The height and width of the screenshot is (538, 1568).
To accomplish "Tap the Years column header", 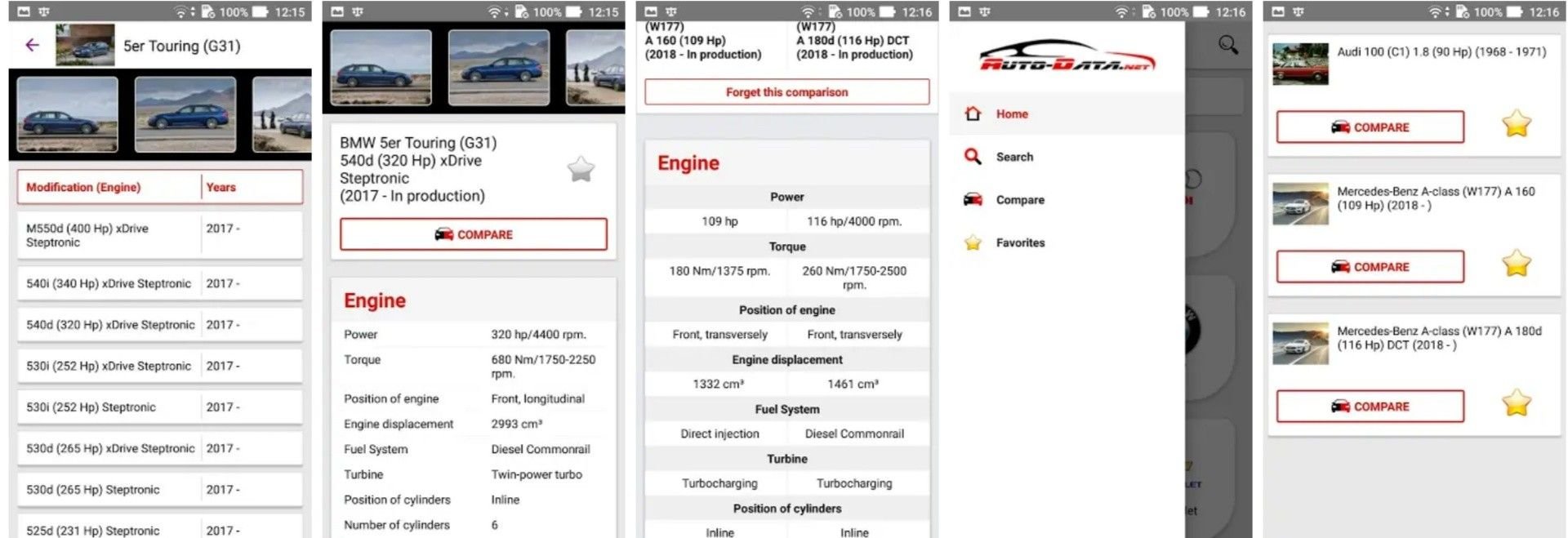I will (x=220, y=187).
